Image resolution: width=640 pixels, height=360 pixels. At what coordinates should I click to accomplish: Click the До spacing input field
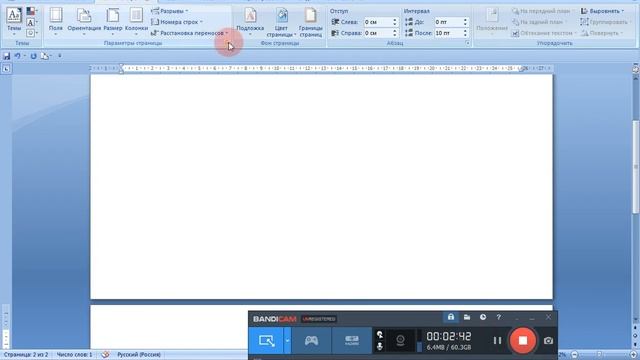click(448, 22)
